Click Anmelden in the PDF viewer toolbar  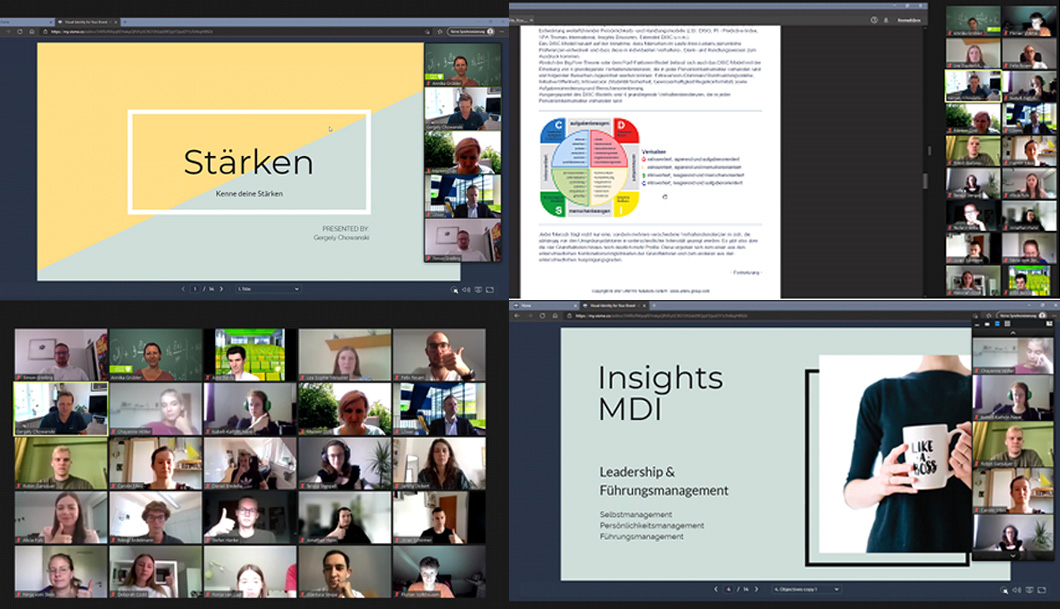point(909,20)
